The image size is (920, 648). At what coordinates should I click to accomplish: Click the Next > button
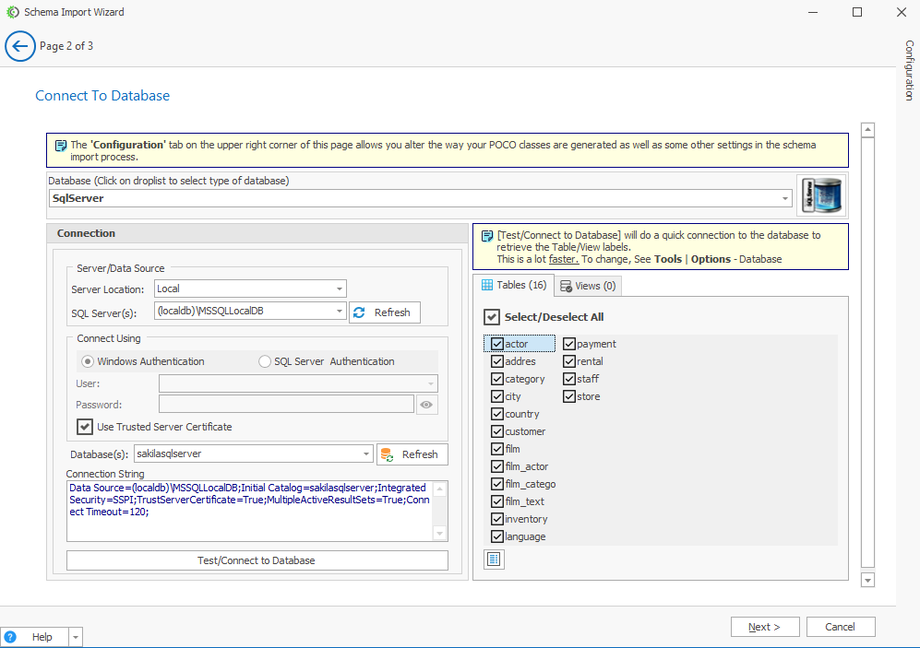(765, 627)
